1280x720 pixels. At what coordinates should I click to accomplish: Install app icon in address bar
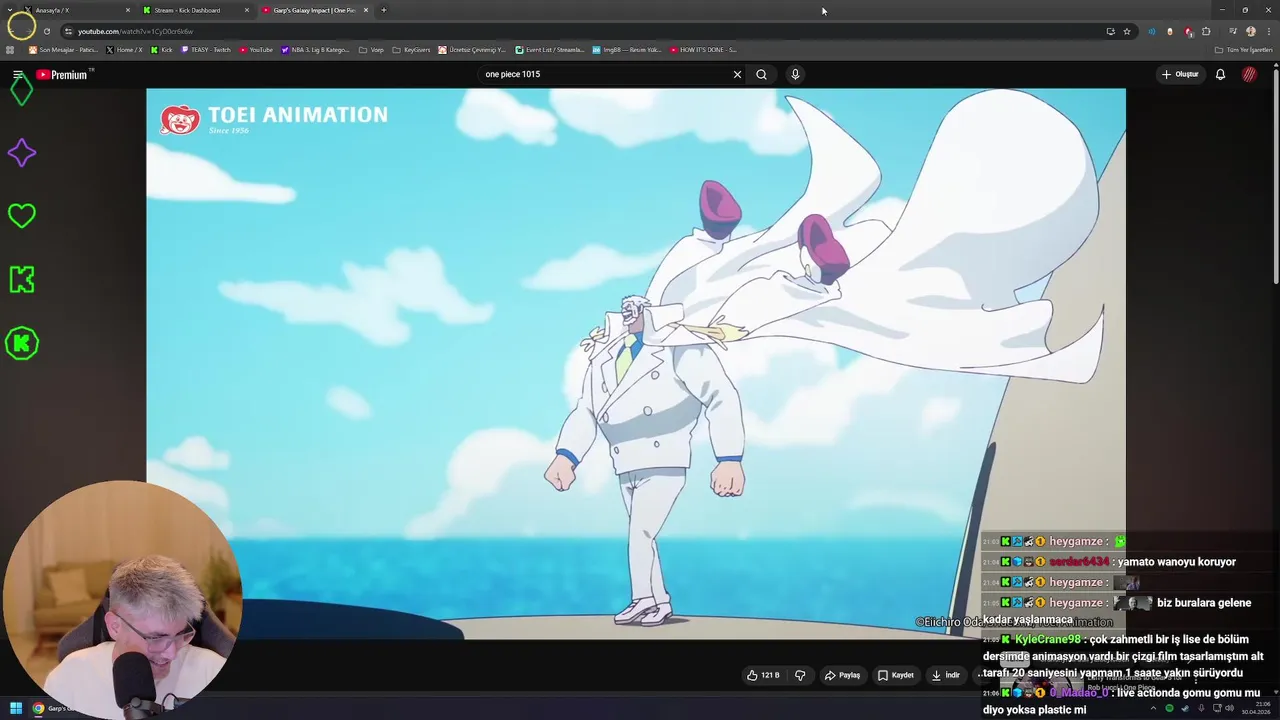[x=1110, y=31]
